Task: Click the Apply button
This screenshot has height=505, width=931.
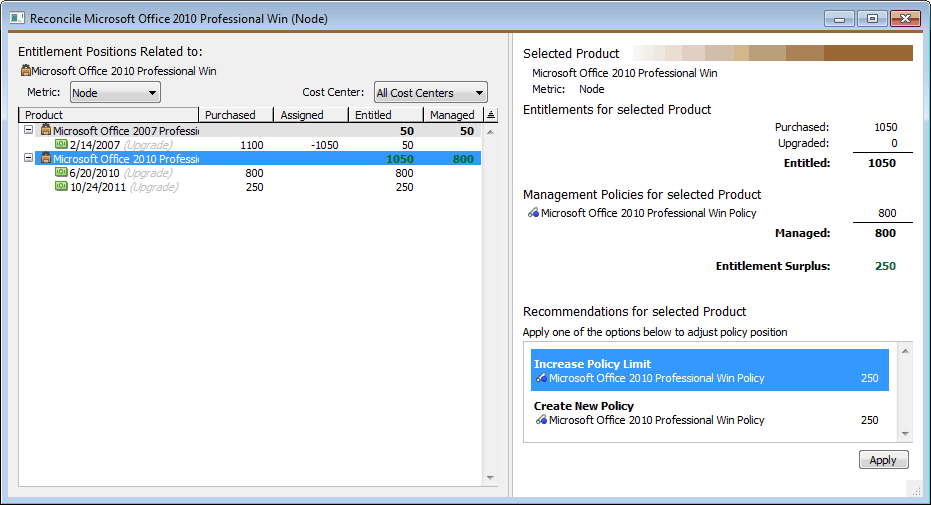Action: point(883,460)
